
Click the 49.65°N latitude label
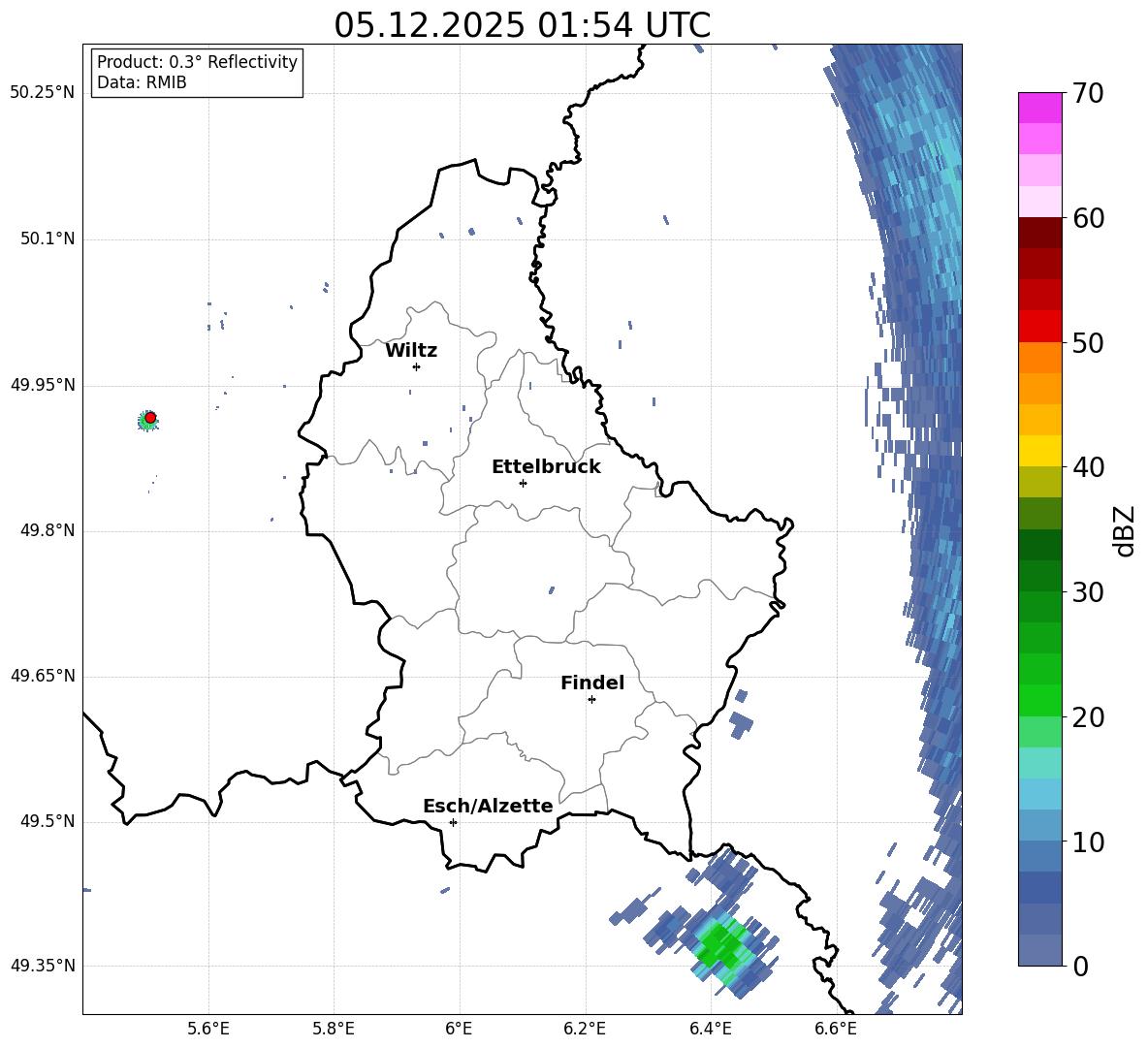(x=43, y=676)
